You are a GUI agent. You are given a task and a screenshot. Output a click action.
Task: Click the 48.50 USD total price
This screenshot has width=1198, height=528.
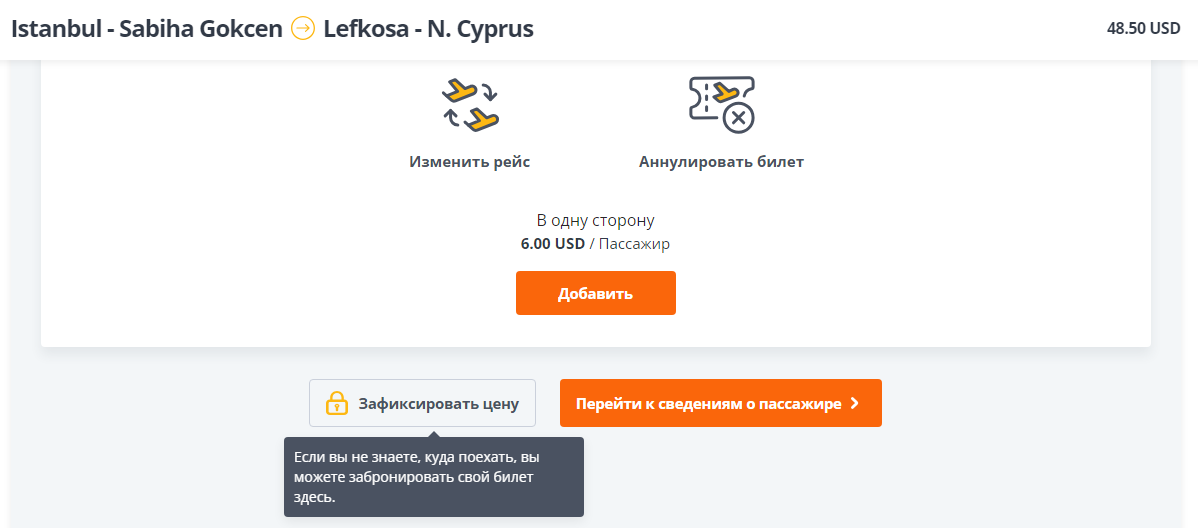tap(1144, 28)
